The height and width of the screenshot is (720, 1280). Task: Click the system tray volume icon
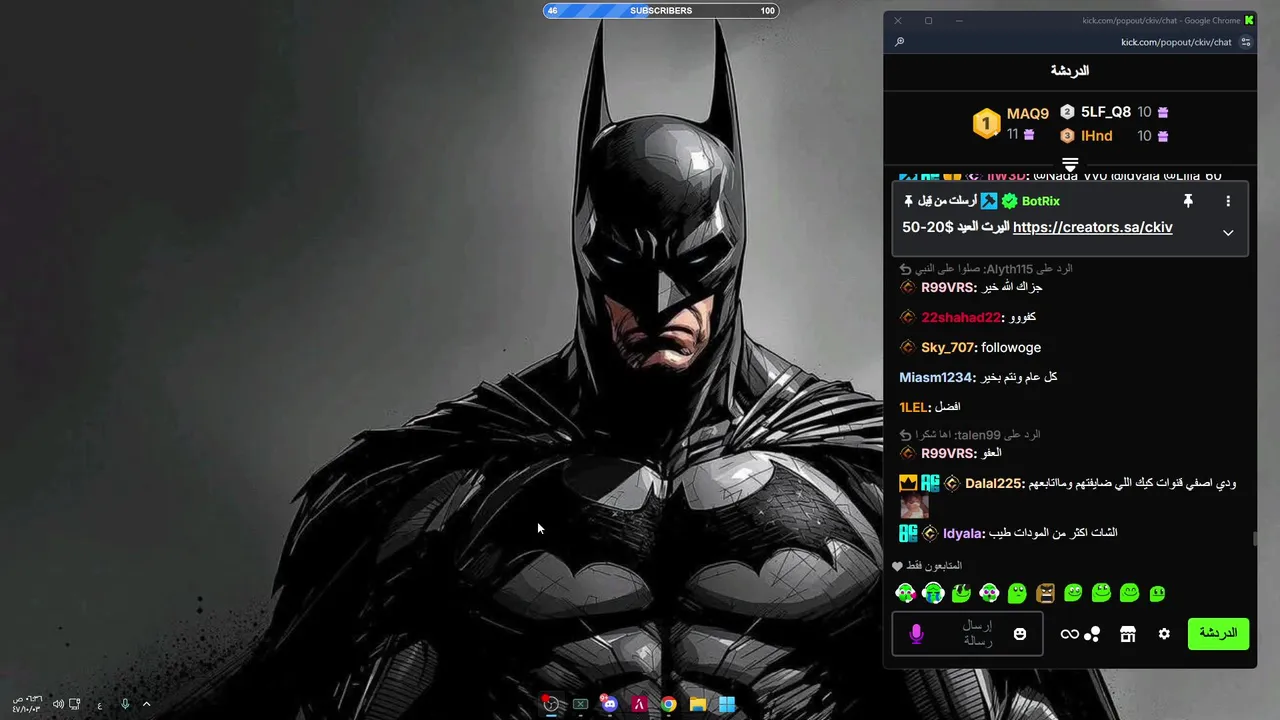[x=59, y=704]
